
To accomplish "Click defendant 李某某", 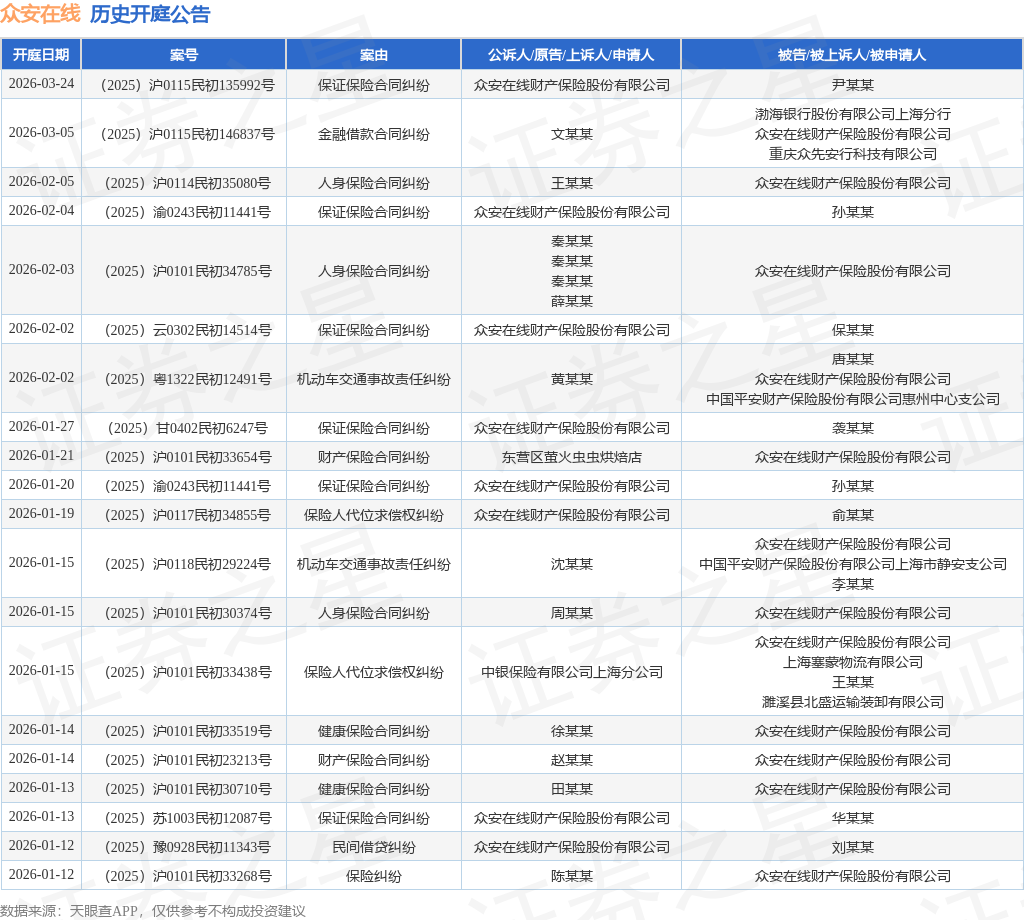I will point(852,584).
